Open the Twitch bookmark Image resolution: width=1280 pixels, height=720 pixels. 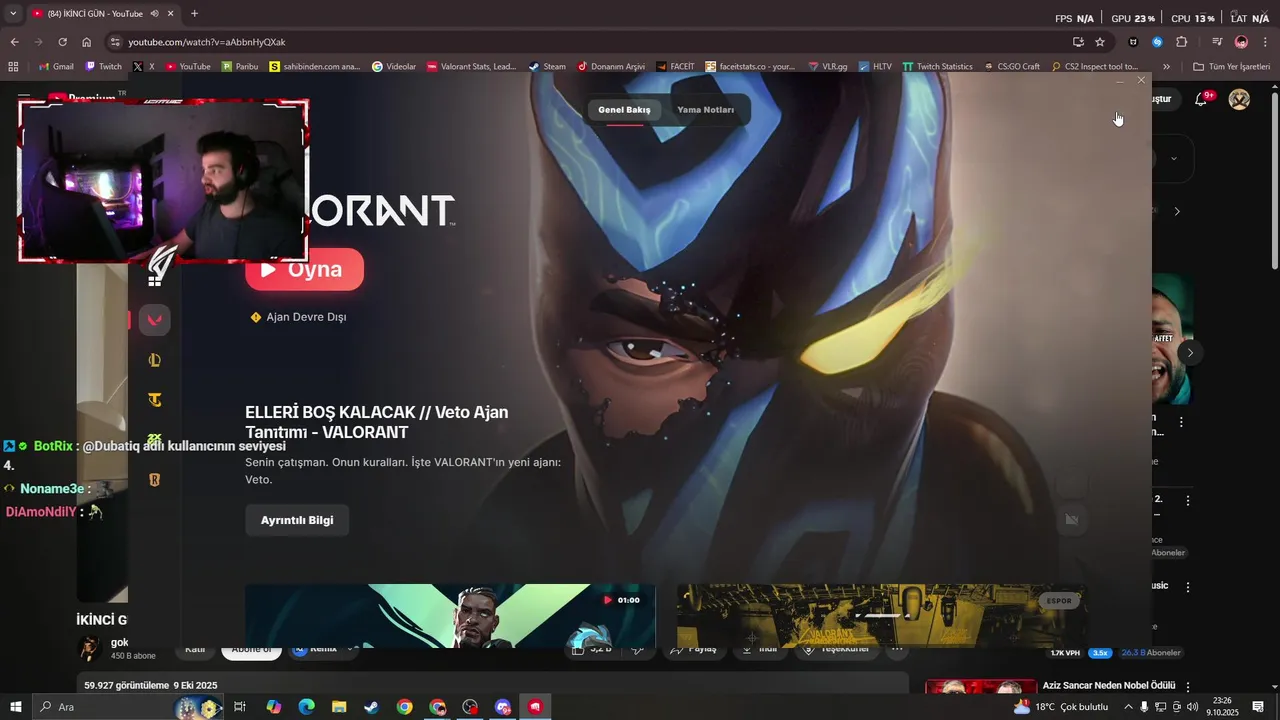[x=104, y=67]
